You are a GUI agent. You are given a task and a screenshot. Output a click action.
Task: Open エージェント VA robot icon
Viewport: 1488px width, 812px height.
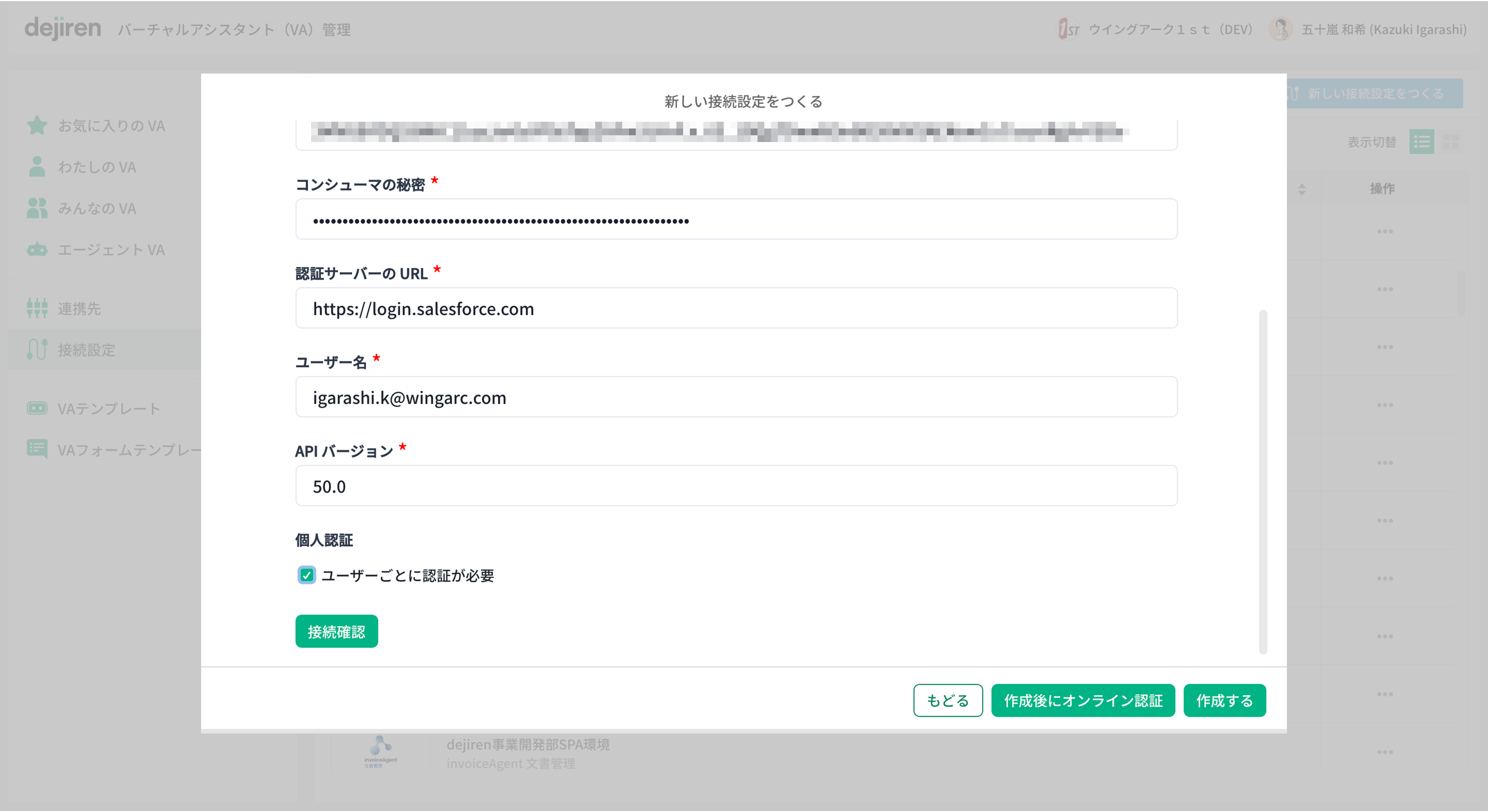pyautogui.click(x=37, y=250)
